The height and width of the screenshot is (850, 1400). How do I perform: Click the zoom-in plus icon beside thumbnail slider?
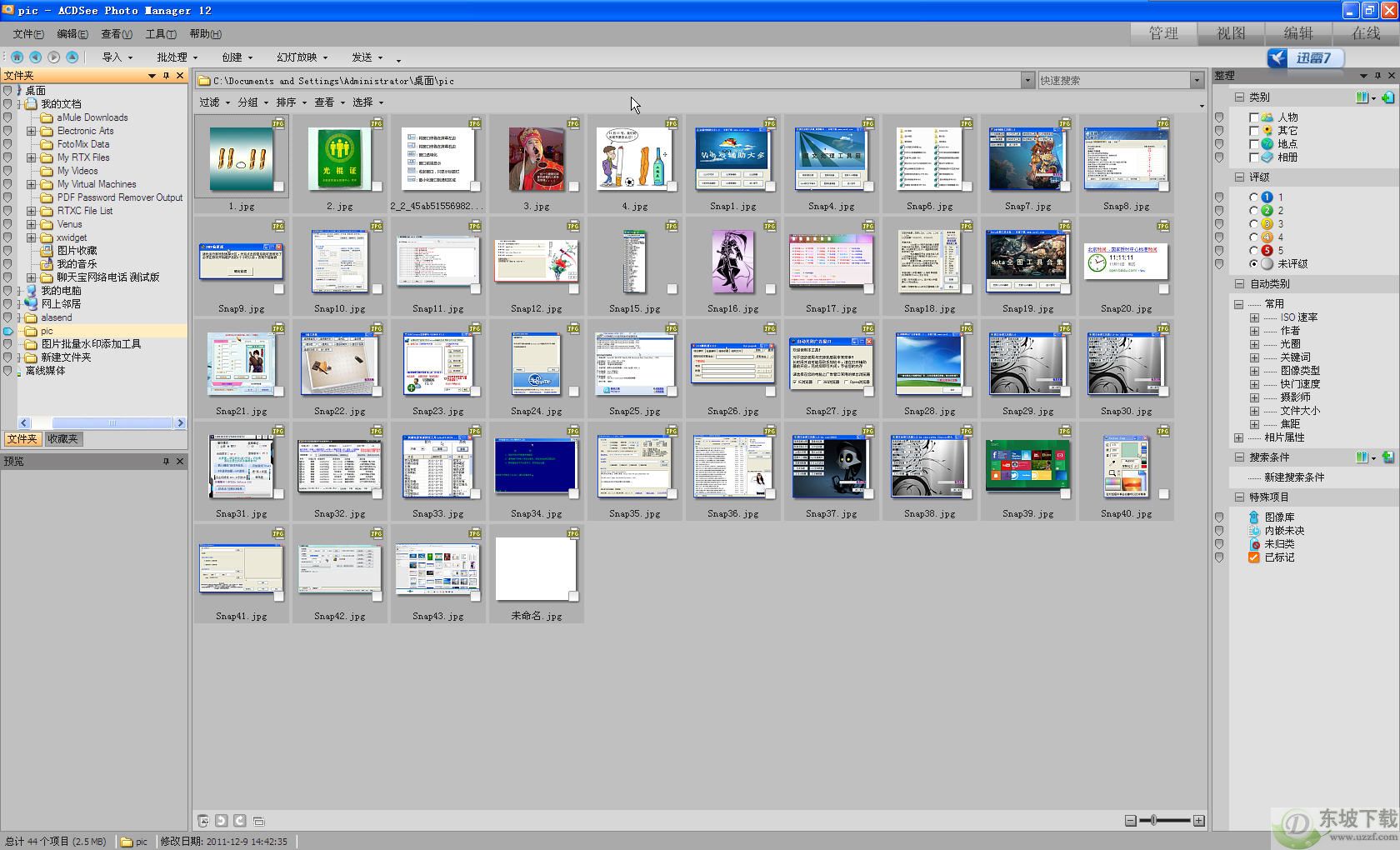(x=1198, y=821)
